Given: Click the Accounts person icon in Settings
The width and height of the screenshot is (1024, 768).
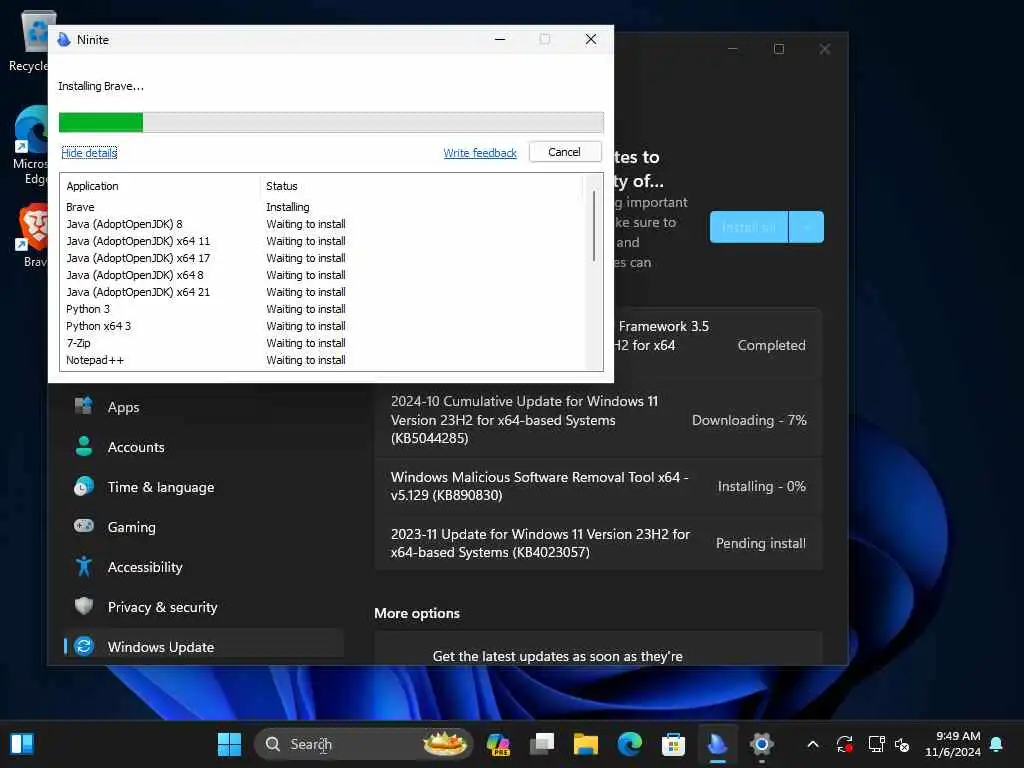Looking at the screenshot, I should (x=84, y=447).
